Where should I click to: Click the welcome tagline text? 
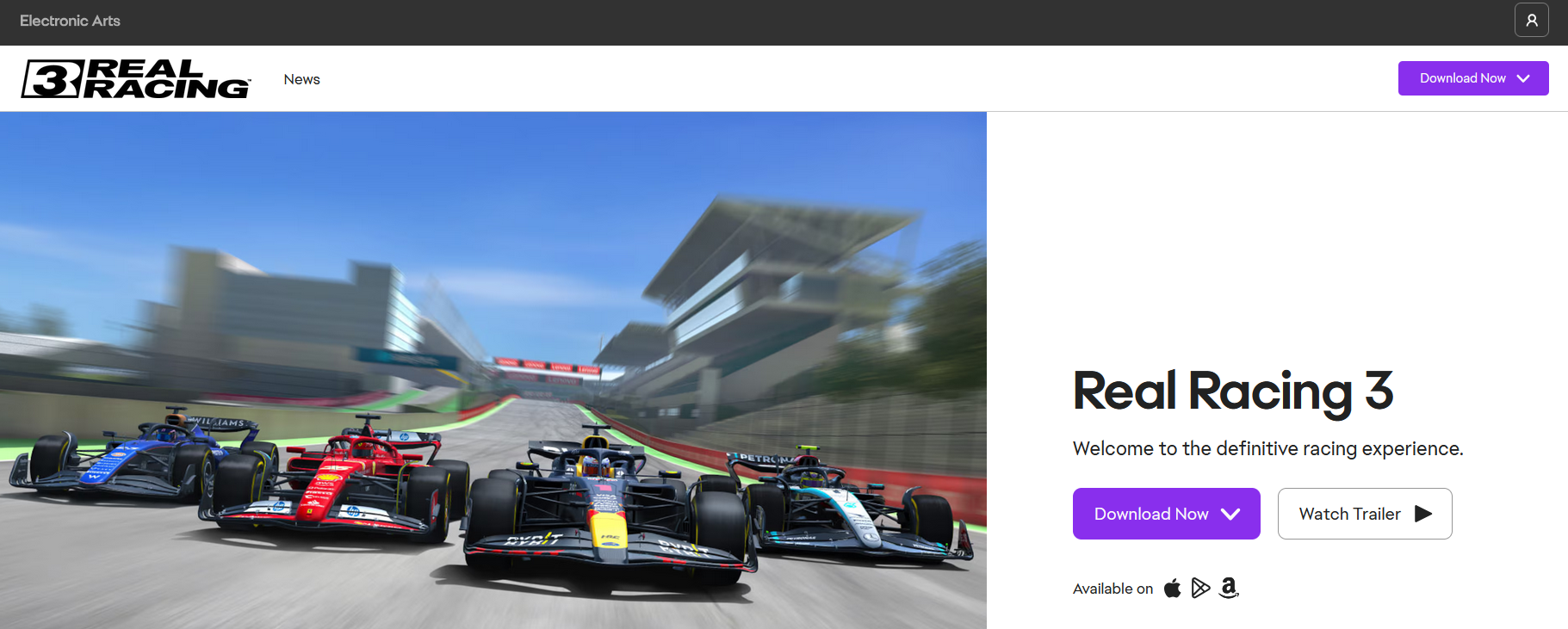1267,449
